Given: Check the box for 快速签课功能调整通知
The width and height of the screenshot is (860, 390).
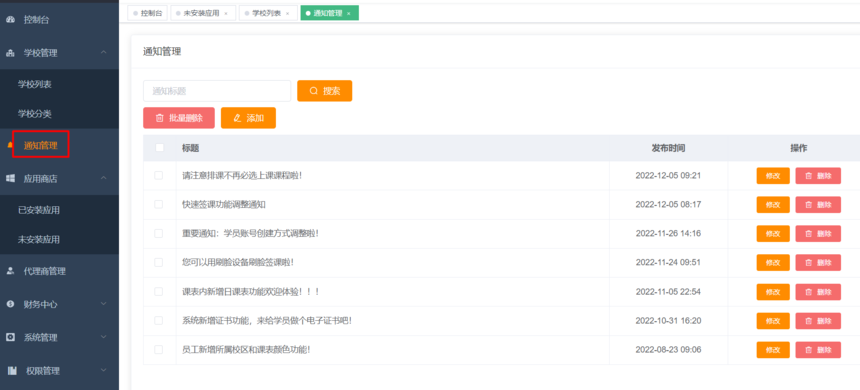Looking at the screenshot, I should pos(159,204).
